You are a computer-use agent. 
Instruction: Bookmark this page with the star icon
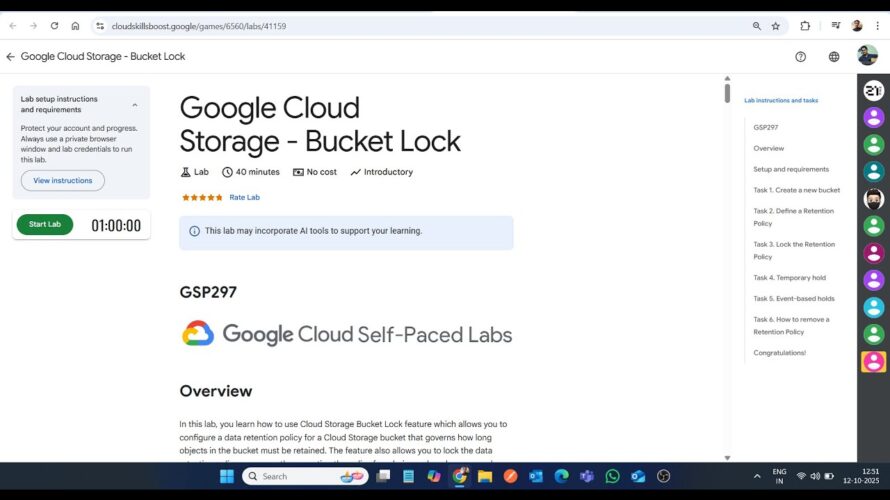[x=775, y=26]
